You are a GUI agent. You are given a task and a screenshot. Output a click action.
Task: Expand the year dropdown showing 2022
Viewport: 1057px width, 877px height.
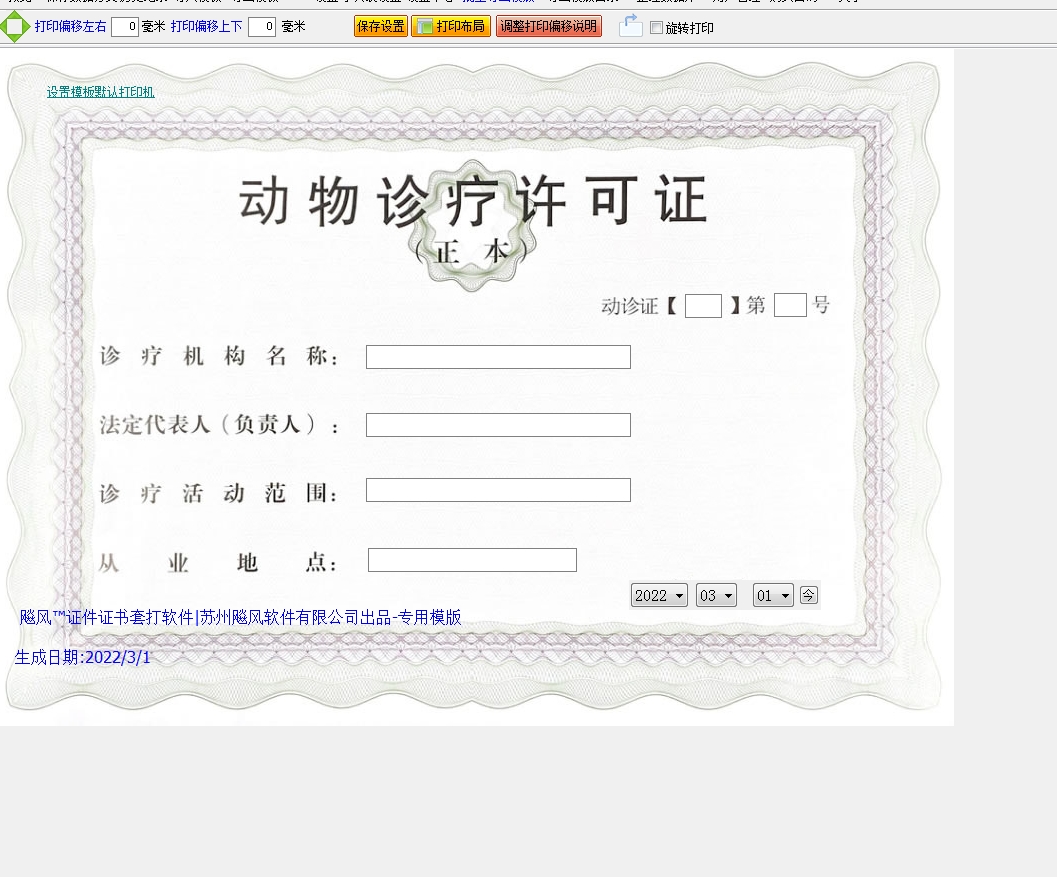[x=659, y=596]
